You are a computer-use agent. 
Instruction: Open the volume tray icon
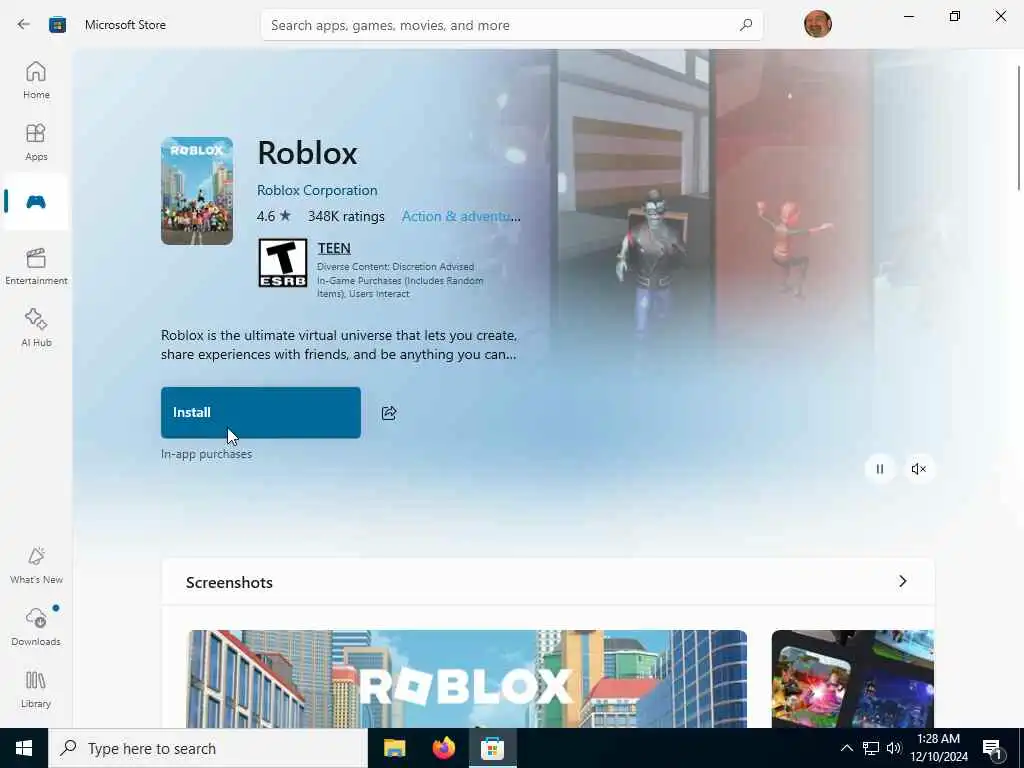click(894, 748)
